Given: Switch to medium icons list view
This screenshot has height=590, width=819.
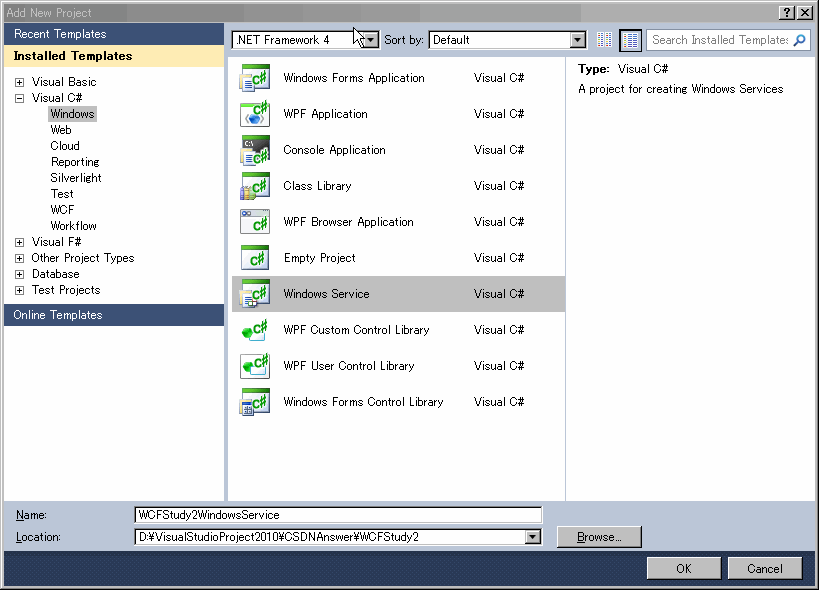Looking at the screenshot, I should pos(630,40).
